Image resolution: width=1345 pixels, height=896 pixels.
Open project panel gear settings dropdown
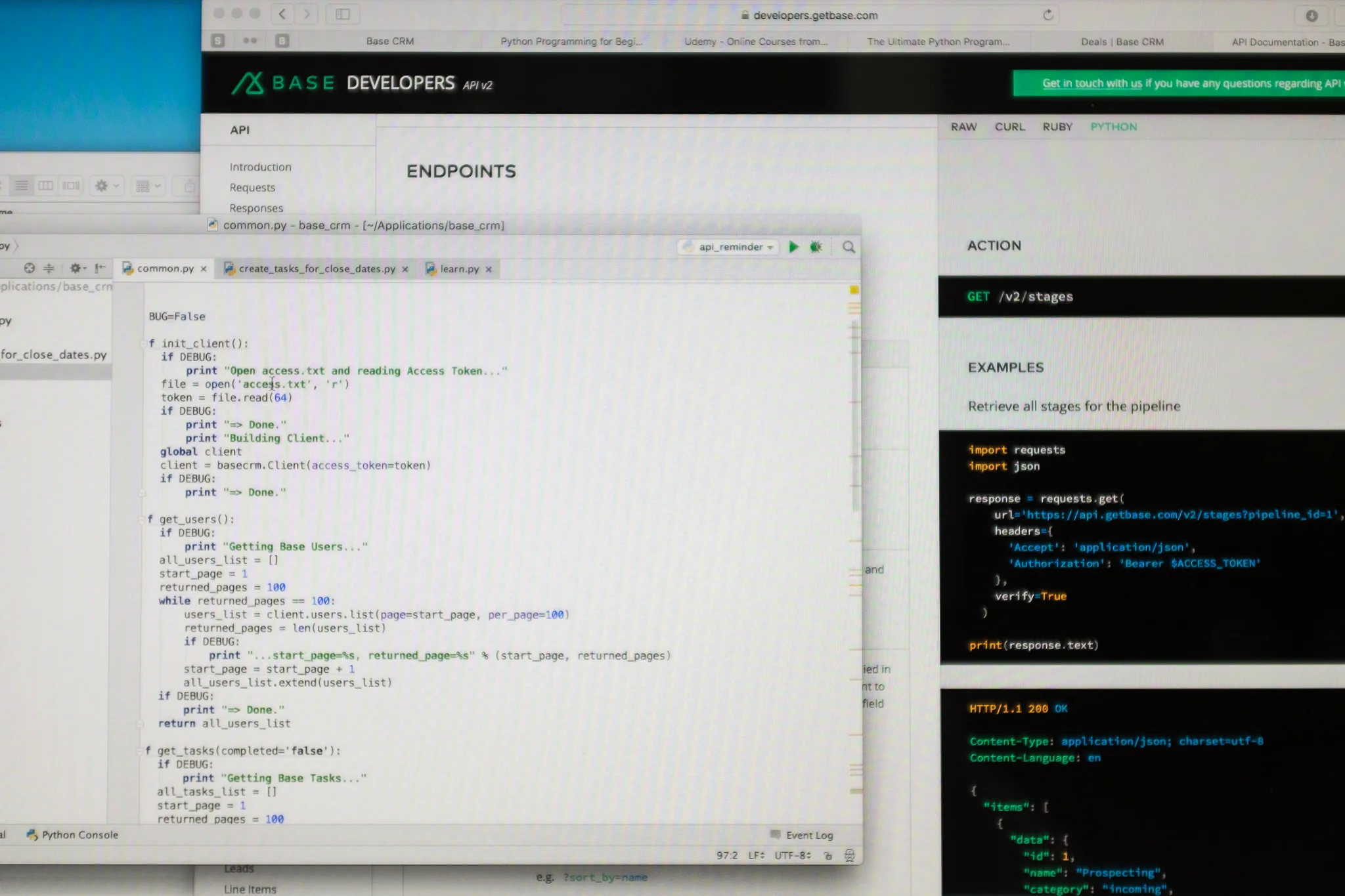click(x=77, y=268)
